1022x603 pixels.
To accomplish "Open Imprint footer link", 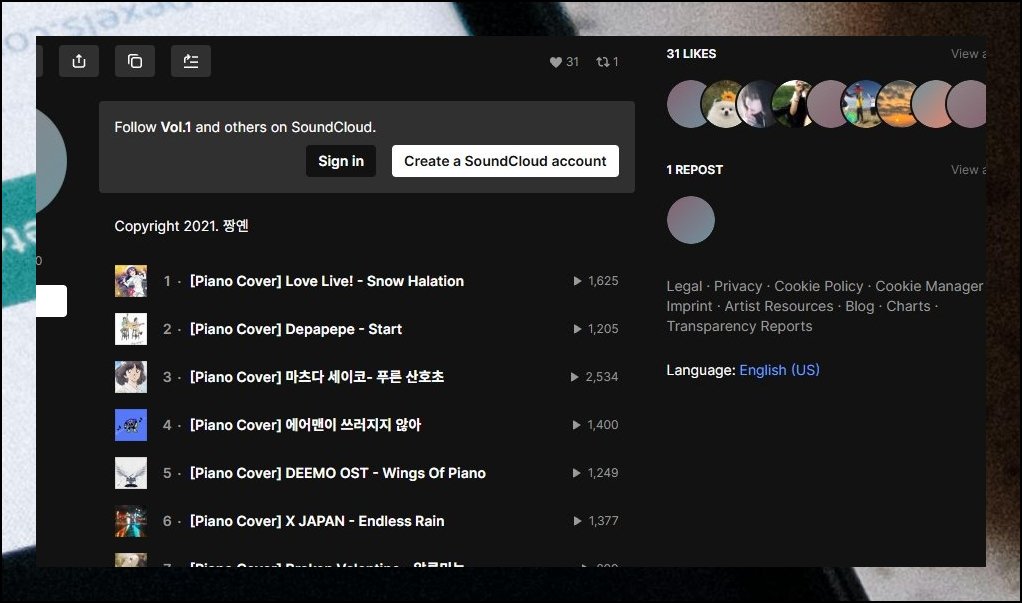I will tap(689, 306).
